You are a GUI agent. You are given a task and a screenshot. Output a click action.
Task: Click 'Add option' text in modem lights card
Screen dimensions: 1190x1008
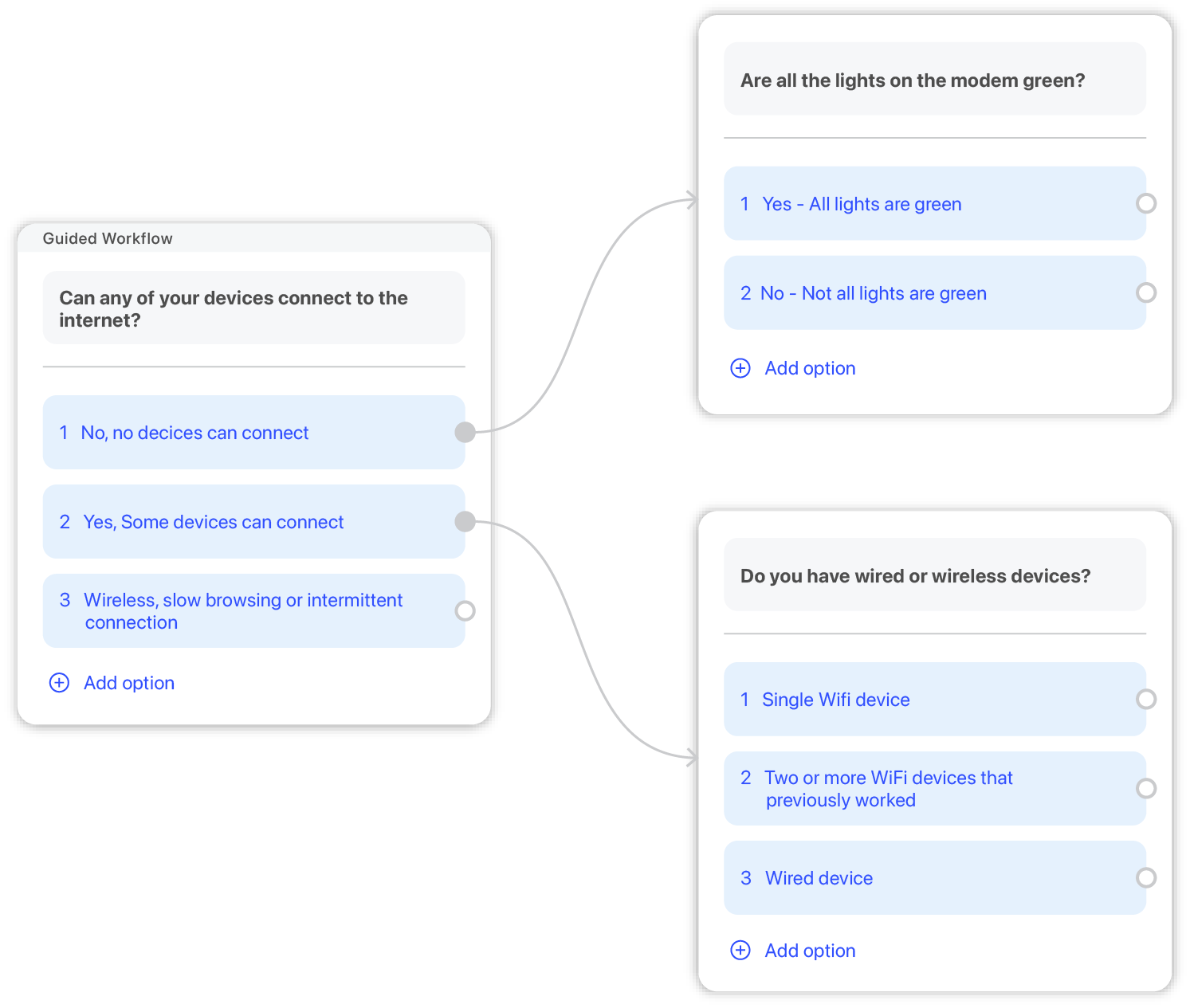click(810, 368)
